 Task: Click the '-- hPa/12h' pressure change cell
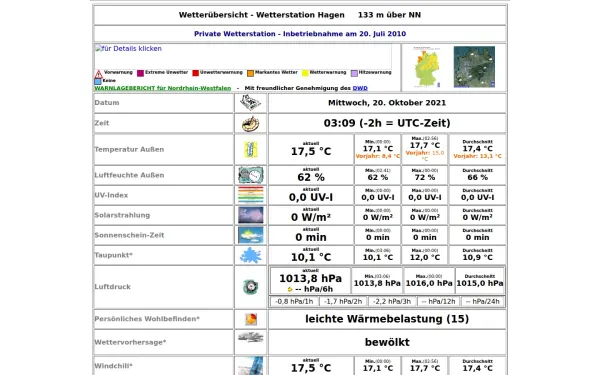click(x=439, y=302)
